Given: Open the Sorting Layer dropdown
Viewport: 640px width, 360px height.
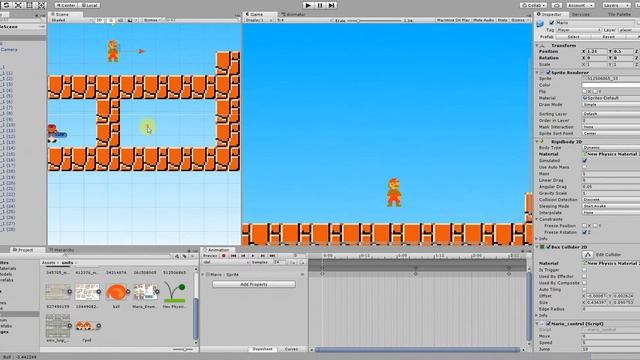Looking at the screenshot, I should click(x=611, y=114).
